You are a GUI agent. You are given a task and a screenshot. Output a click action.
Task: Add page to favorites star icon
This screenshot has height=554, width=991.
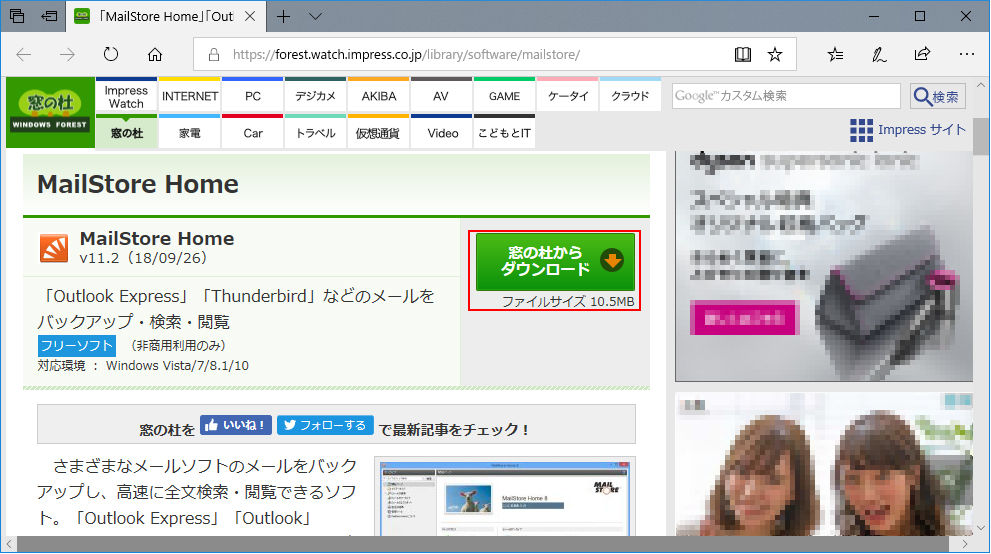pos(775,55)
